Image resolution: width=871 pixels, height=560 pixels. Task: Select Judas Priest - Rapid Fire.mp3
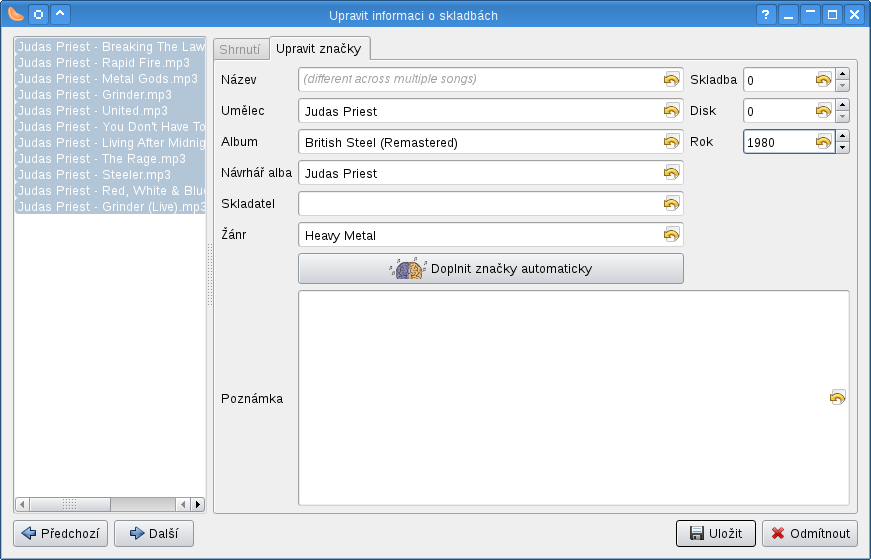[110, 63]
